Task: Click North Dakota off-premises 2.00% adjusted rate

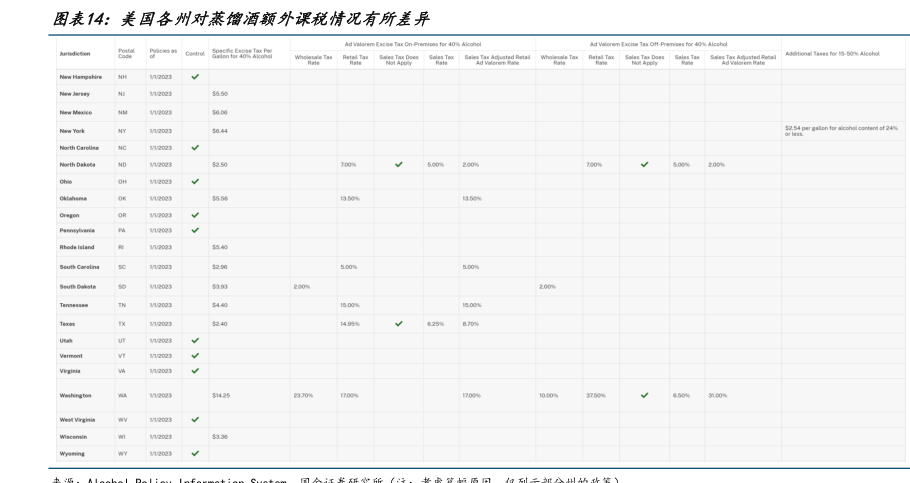Action: [x=716, y=165]
